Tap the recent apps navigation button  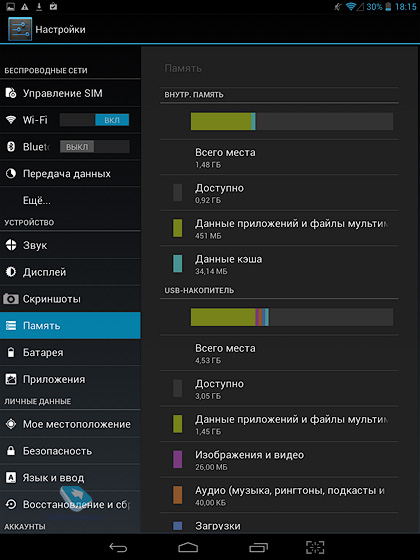click(259, 547)
